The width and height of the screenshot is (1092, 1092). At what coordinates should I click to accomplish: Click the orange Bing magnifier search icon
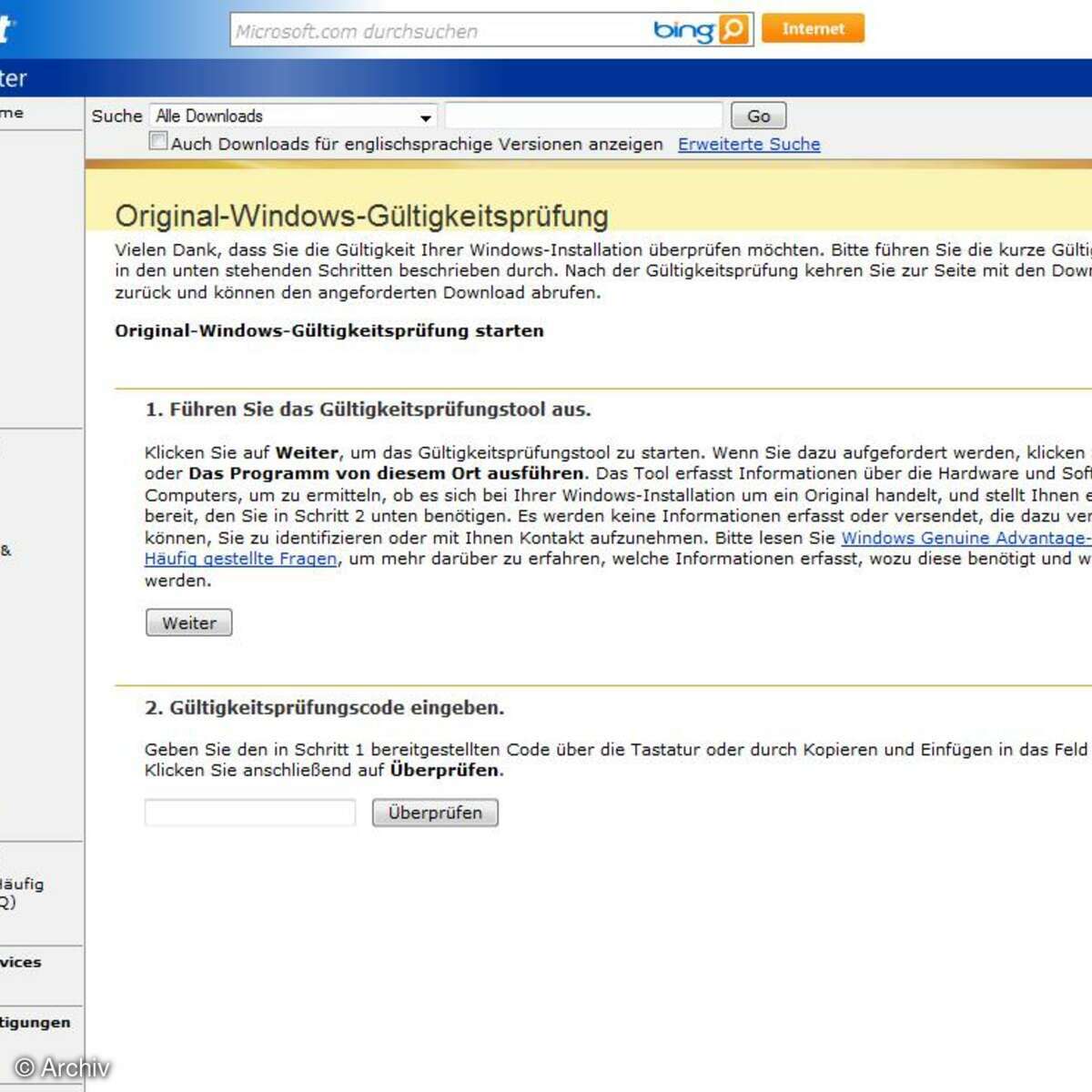tap(733, 29)
